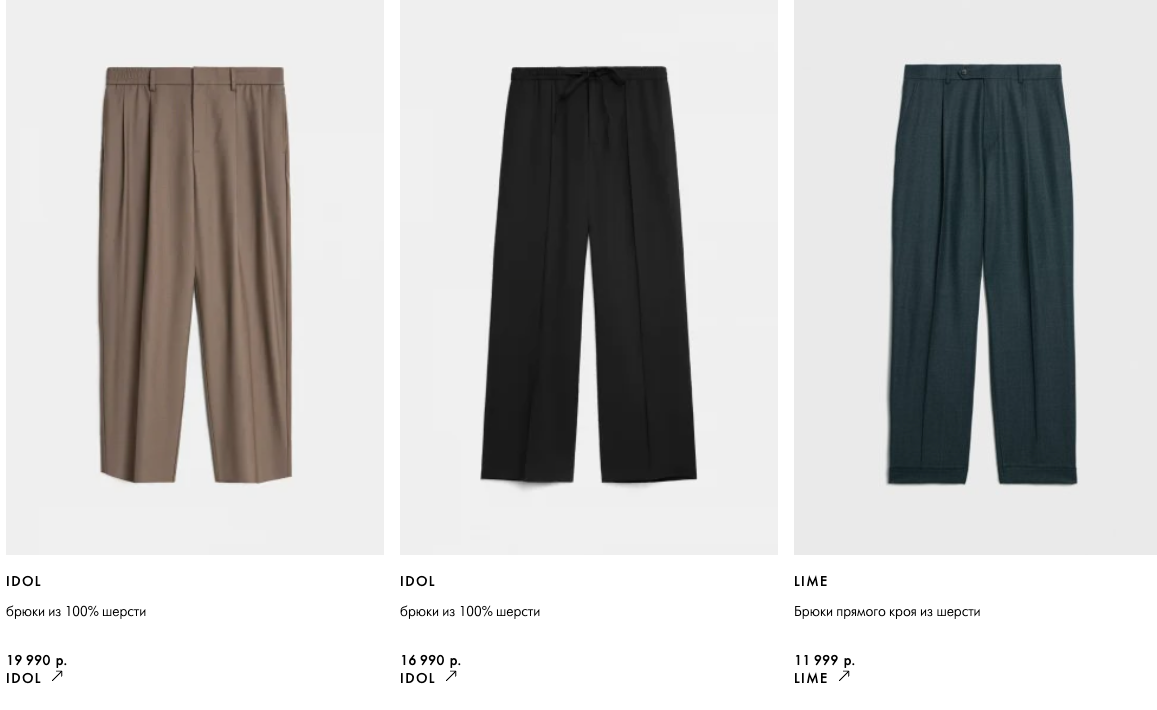Click the 19 990 р. price
Viewport: 1157px width, 710px height.
pyautogui.click(x=36, y=661)
